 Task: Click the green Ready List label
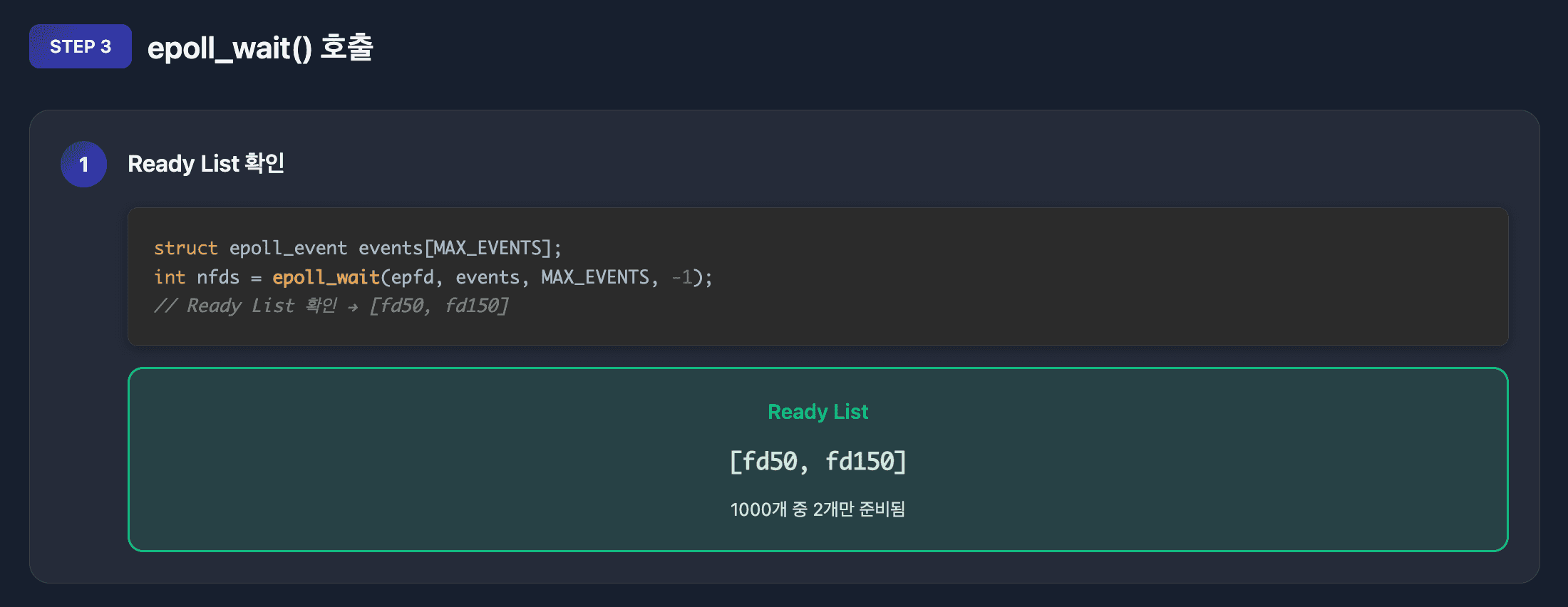tap(817, 412)
